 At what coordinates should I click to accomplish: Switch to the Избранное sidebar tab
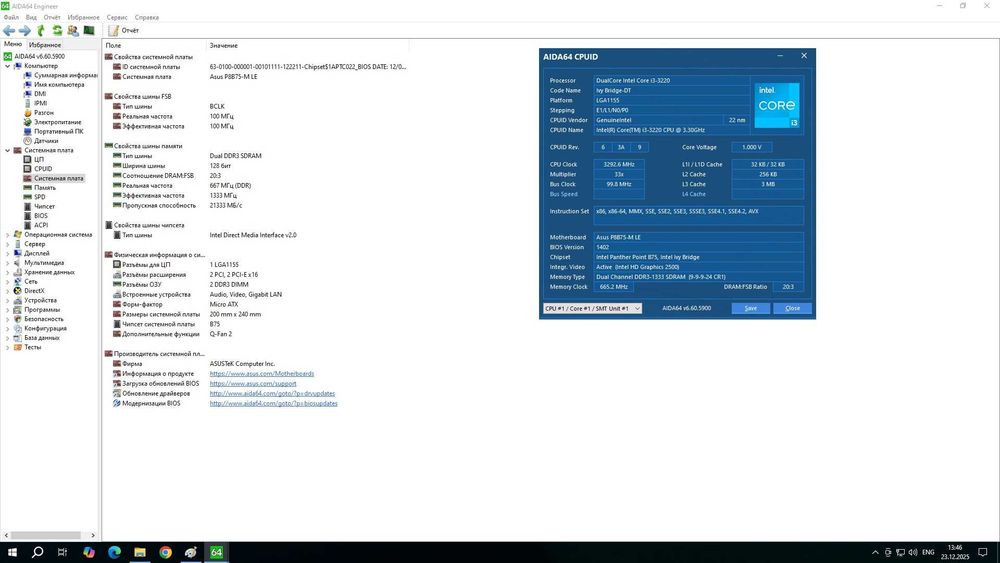click(45, 45)
